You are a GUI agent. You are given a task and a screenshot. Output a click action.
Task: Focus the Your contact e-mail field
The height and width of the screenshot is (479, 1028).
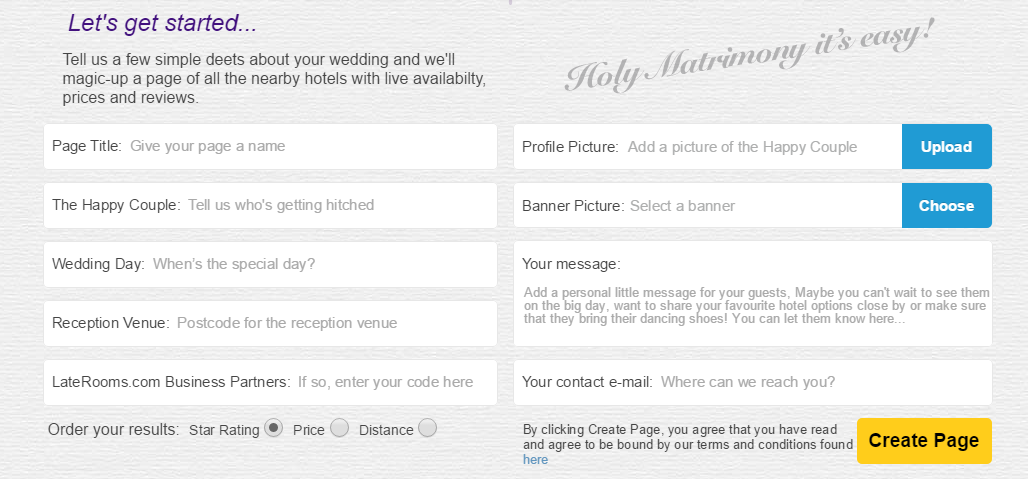753,383
